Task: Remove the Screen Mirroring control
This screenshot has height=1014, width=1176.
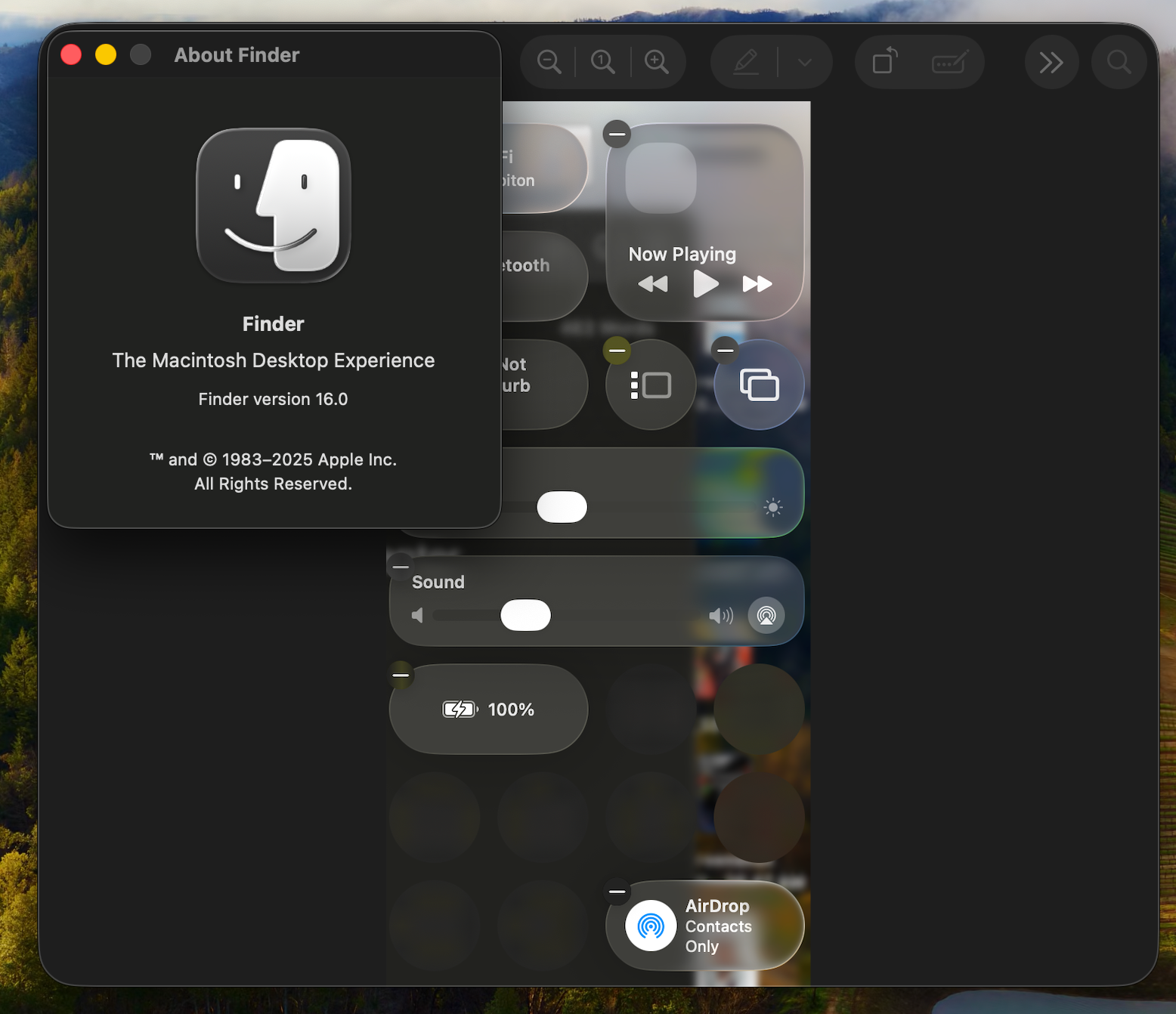Action: [x=726, y=351]
